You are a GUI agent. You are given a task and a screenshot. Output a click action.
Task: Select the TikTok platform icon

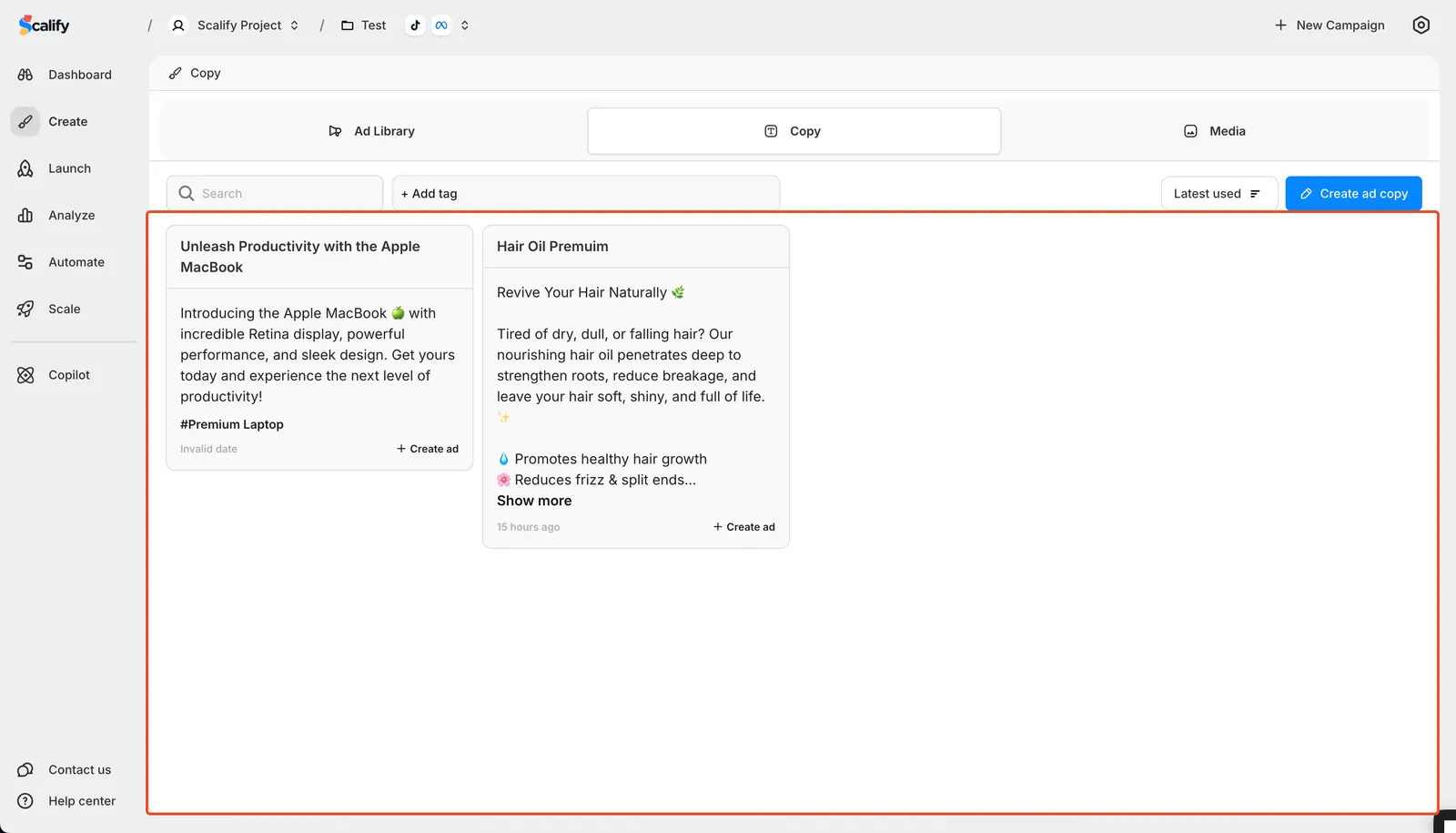tap(415, 25)
